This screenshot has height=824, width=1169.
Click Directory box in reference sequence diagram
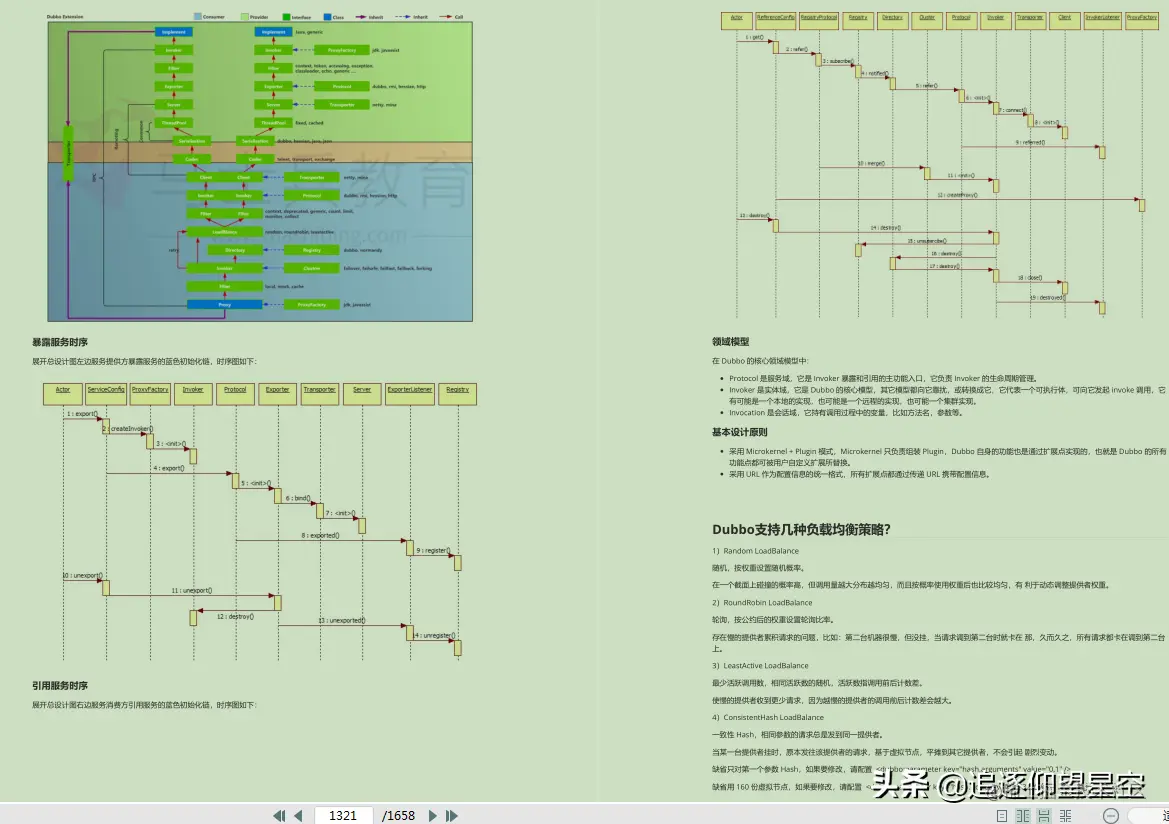pos(892,21)
